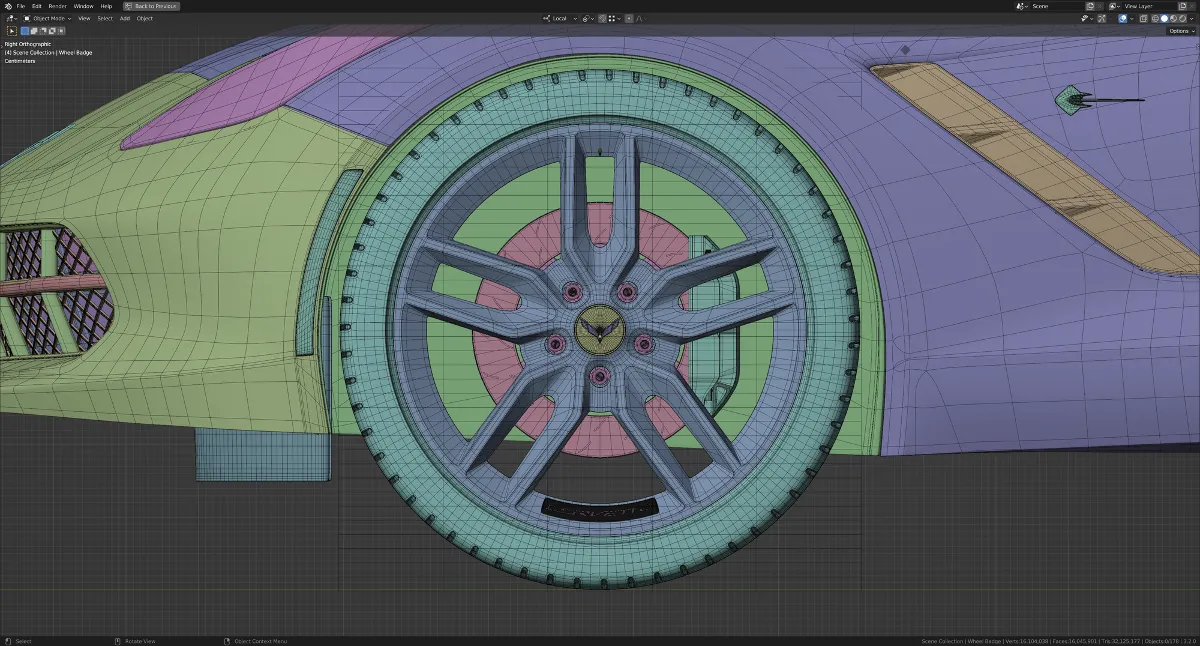This screenshot has width=1200, height=646.
Task: Click the new scene icon beside Scene field
Action: click(x=1088, y=6)
